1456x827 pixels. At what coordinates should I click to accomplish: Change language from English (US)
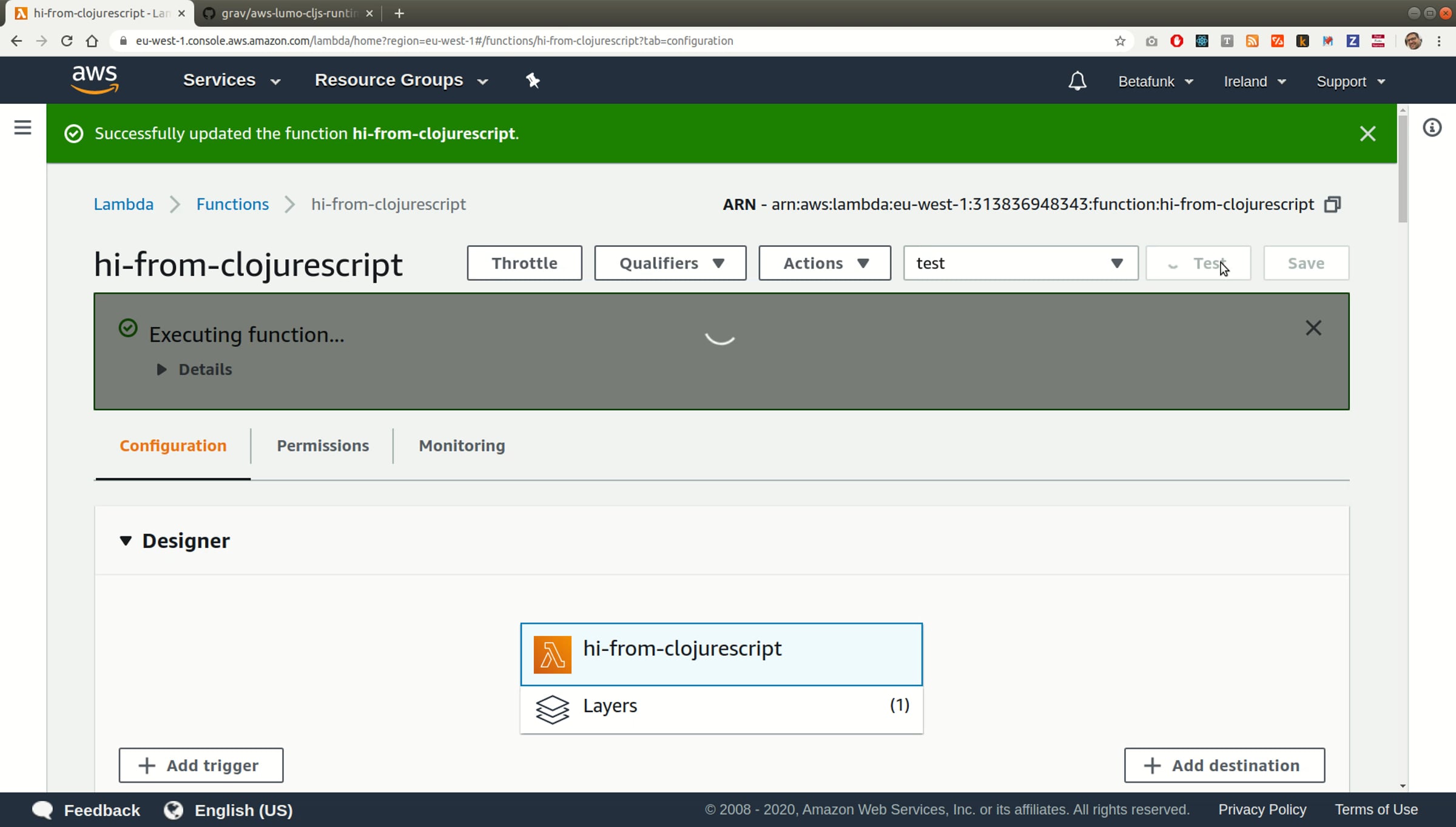pos(244,810)
